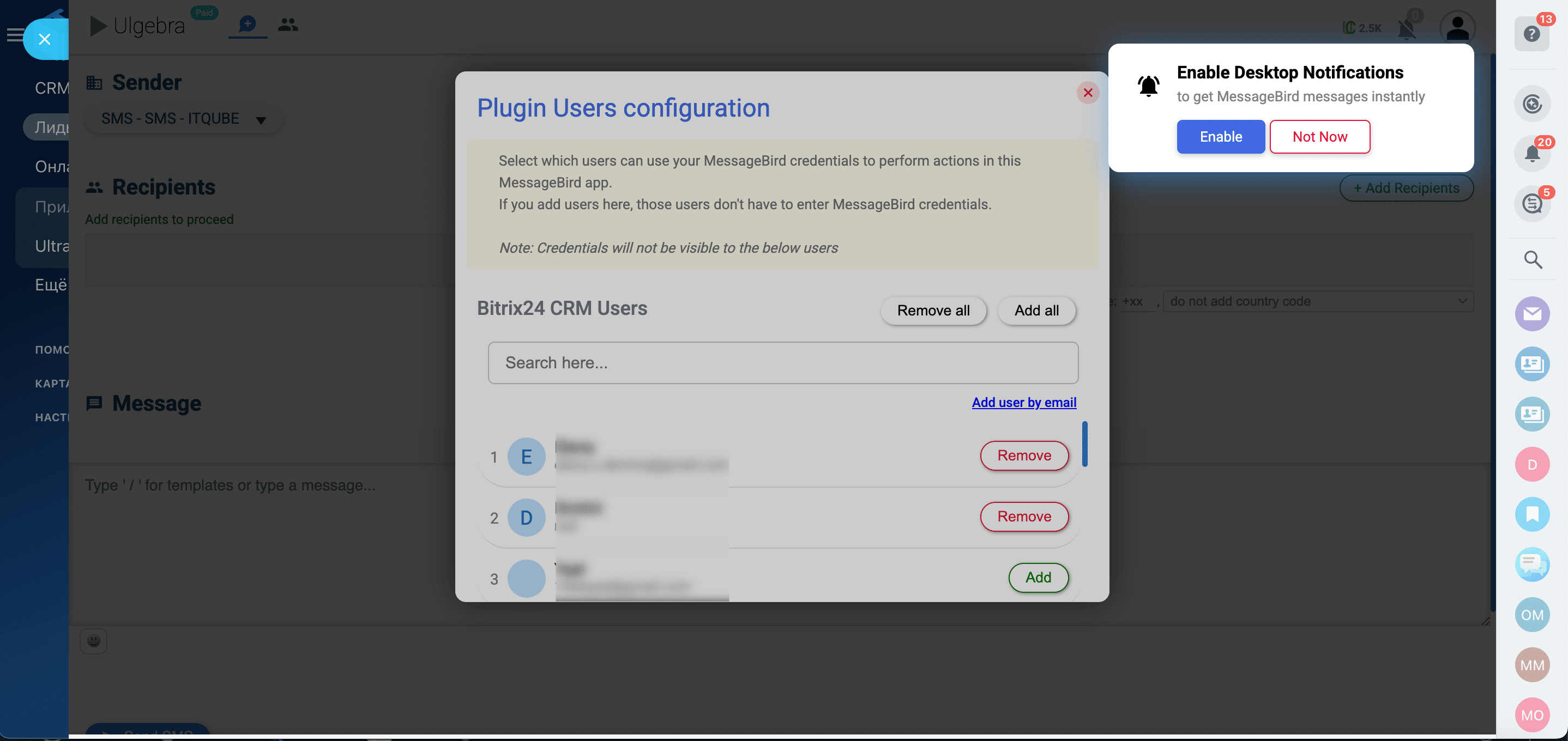Click the Recipients section icon

[94, 187]
